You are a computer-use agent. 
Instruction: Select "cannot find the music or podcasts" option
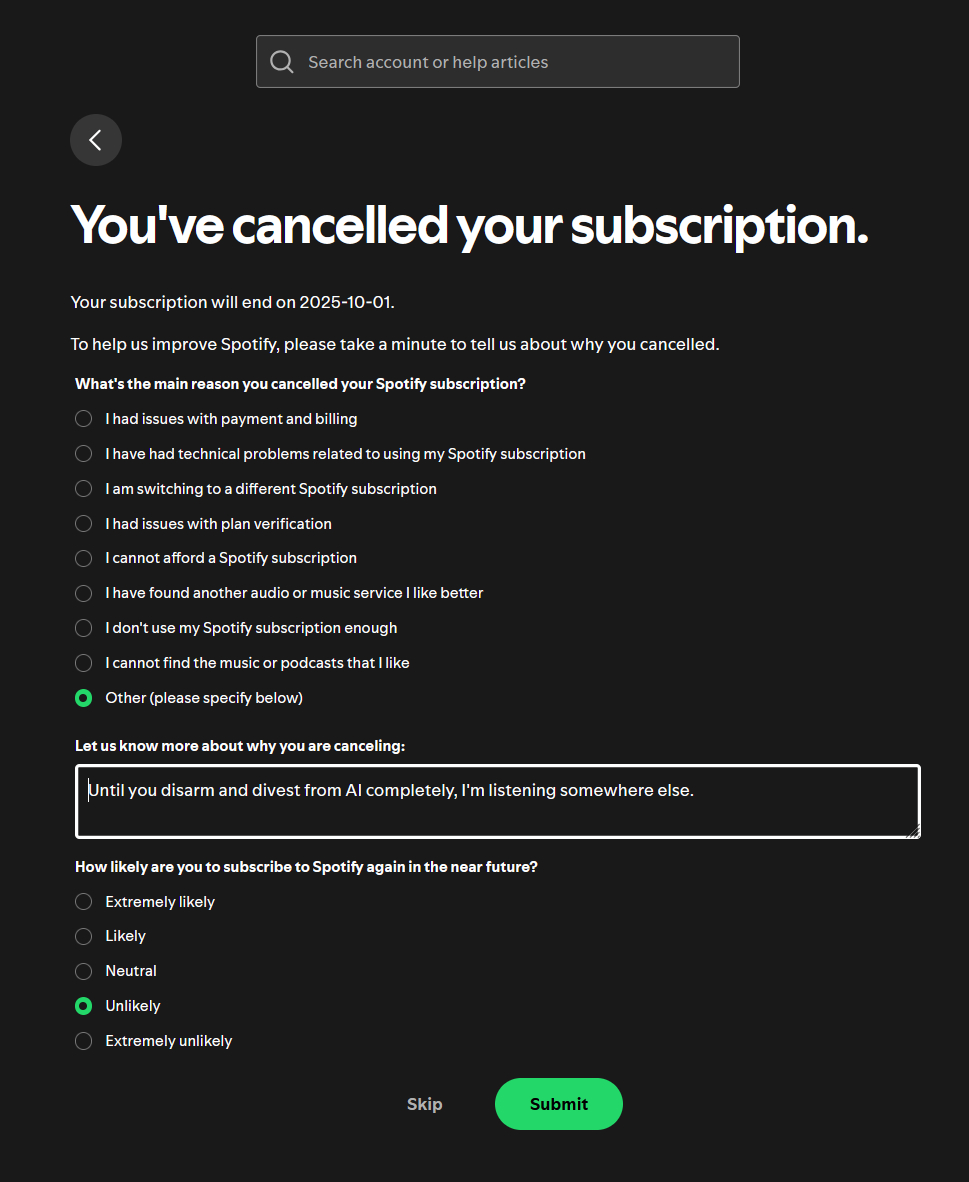click(84, 663)
